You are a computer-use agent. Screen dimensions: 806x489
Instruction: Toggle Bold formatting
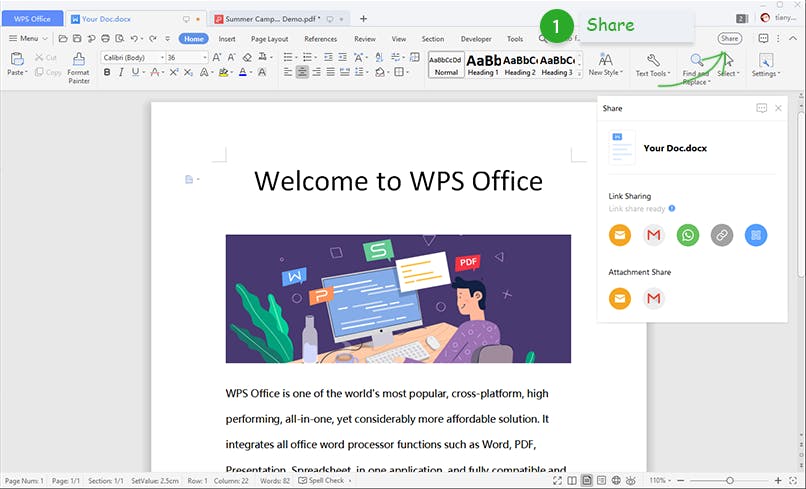coord(107,73)
